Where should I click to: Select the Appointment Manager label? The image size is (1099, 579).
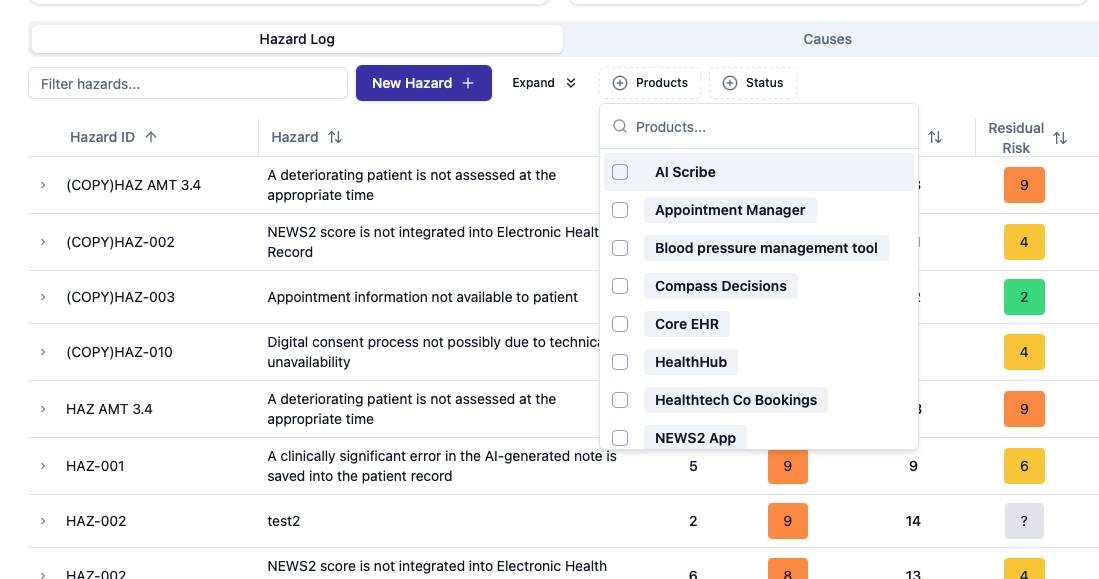pos(730,210)
